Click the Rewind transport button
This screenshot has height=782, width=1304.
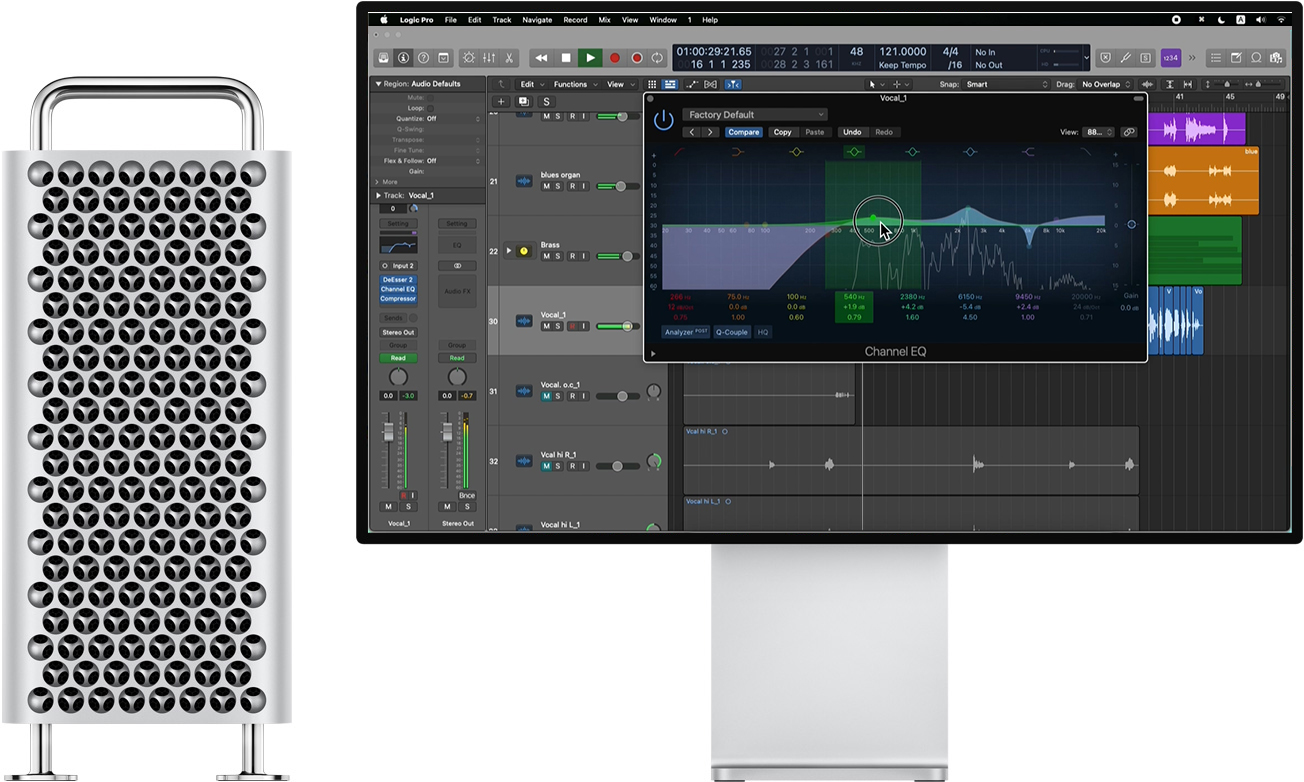541,58
